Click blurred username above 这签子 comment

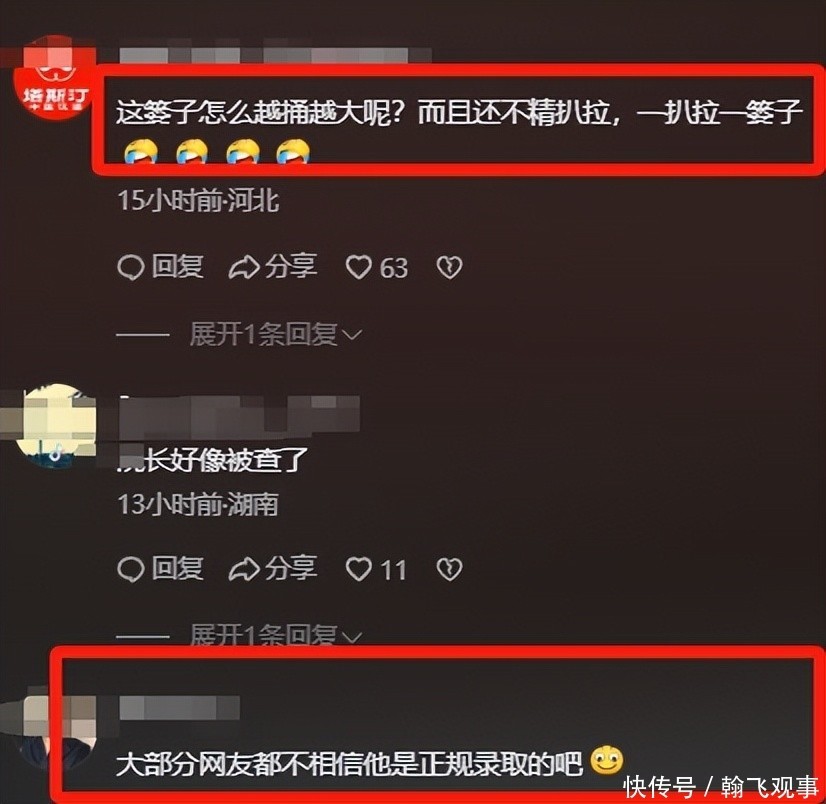tap(276, 55)
